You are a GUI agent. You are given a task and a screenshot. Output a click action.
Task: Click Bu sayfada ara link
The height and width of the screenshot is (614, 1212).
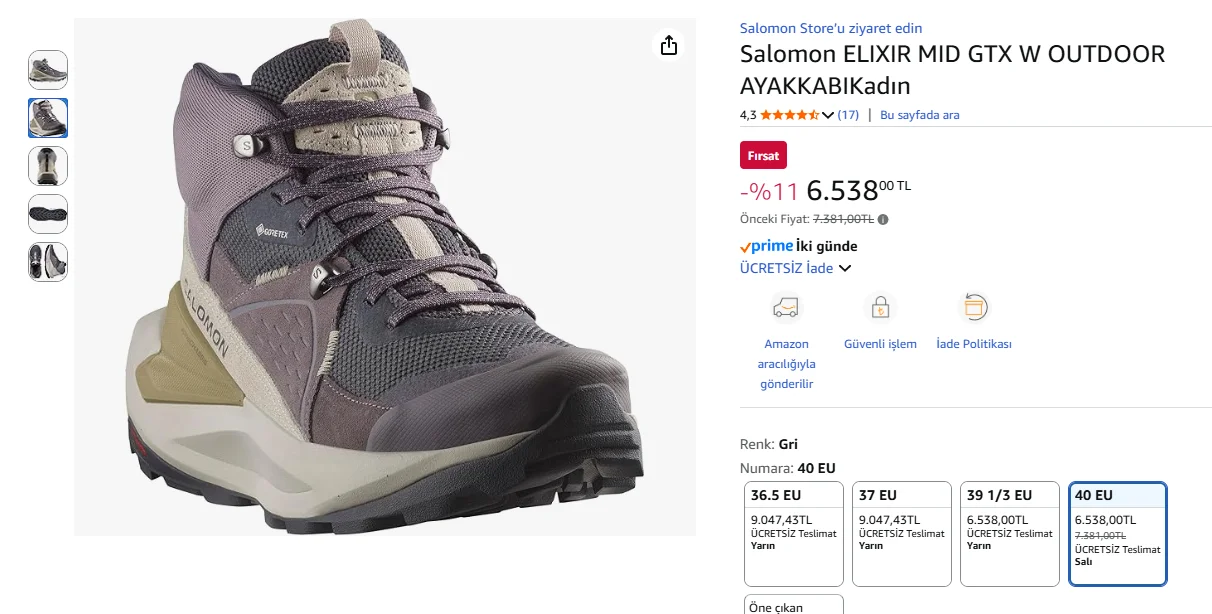tap(919, 115)
